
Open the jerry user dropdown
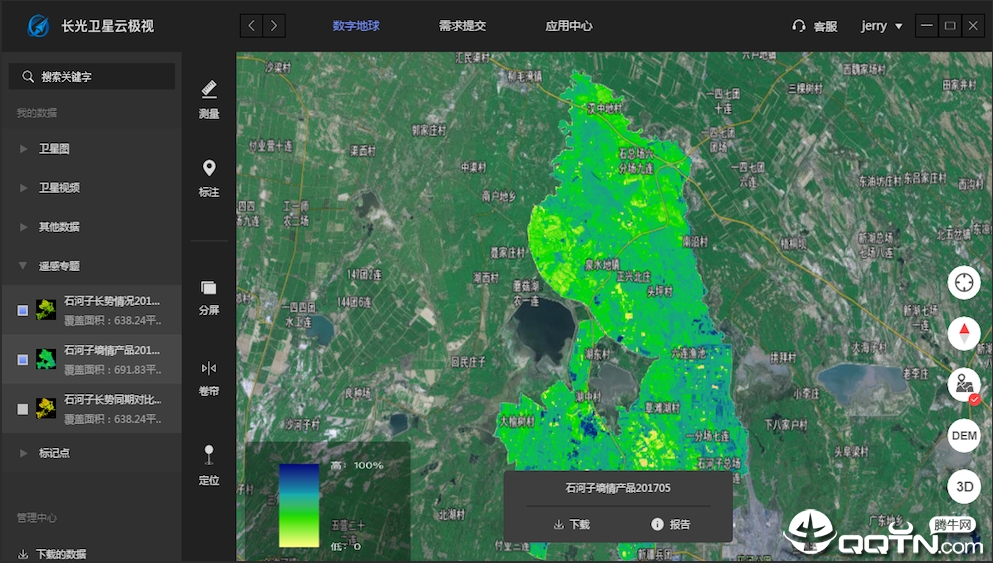click(881, 26)
